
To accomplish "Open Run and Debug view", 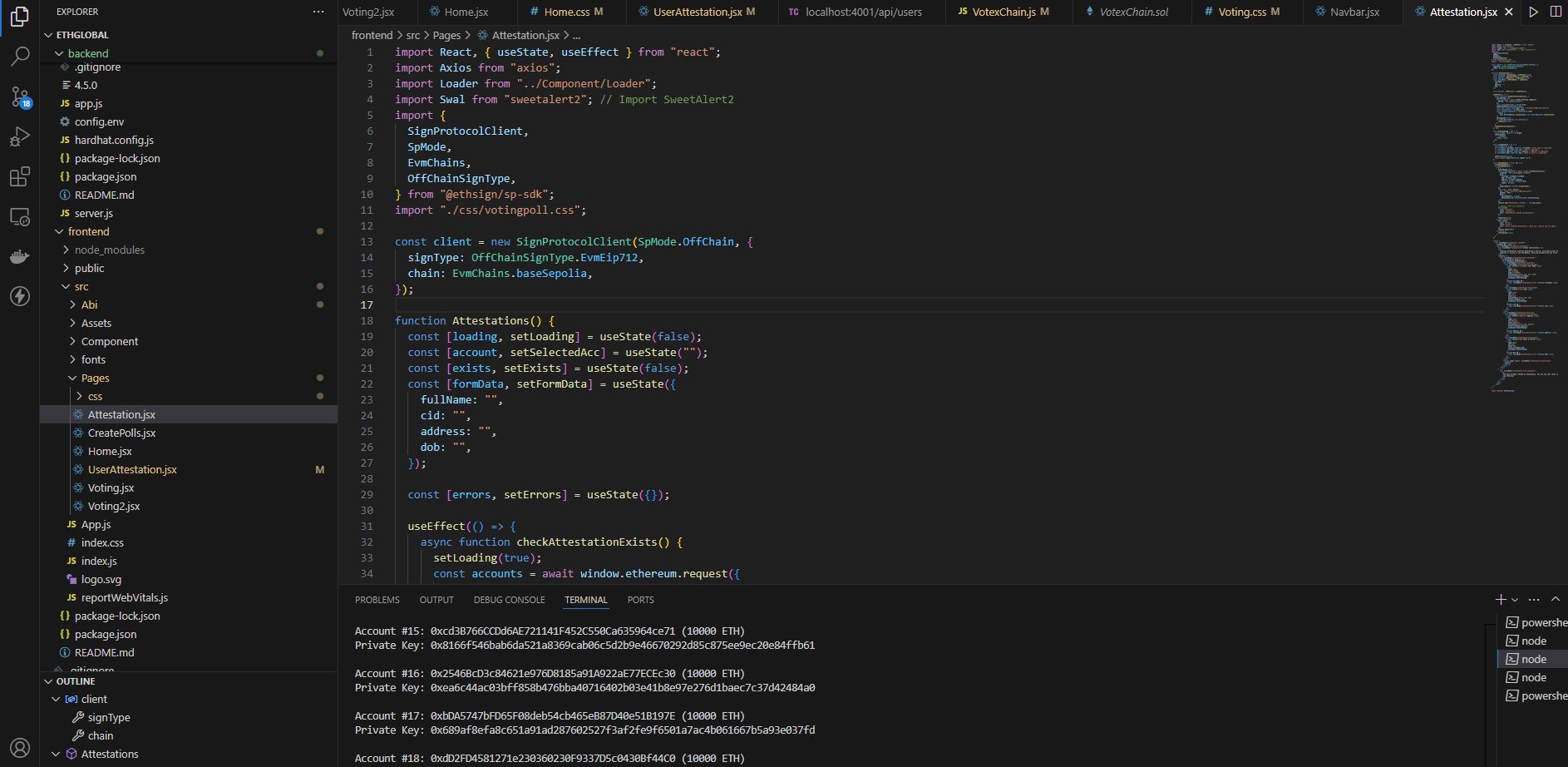I will (x=19, y=136).
